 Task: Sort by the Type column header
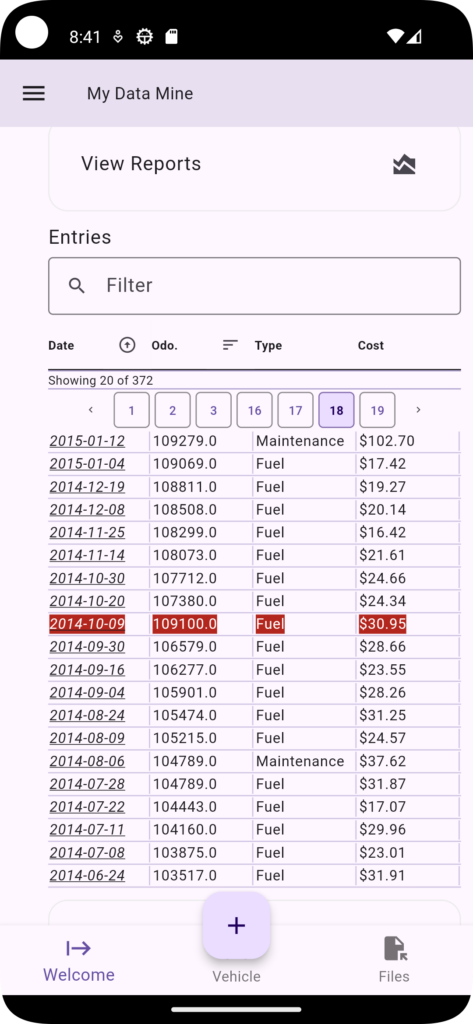(269, 345)
